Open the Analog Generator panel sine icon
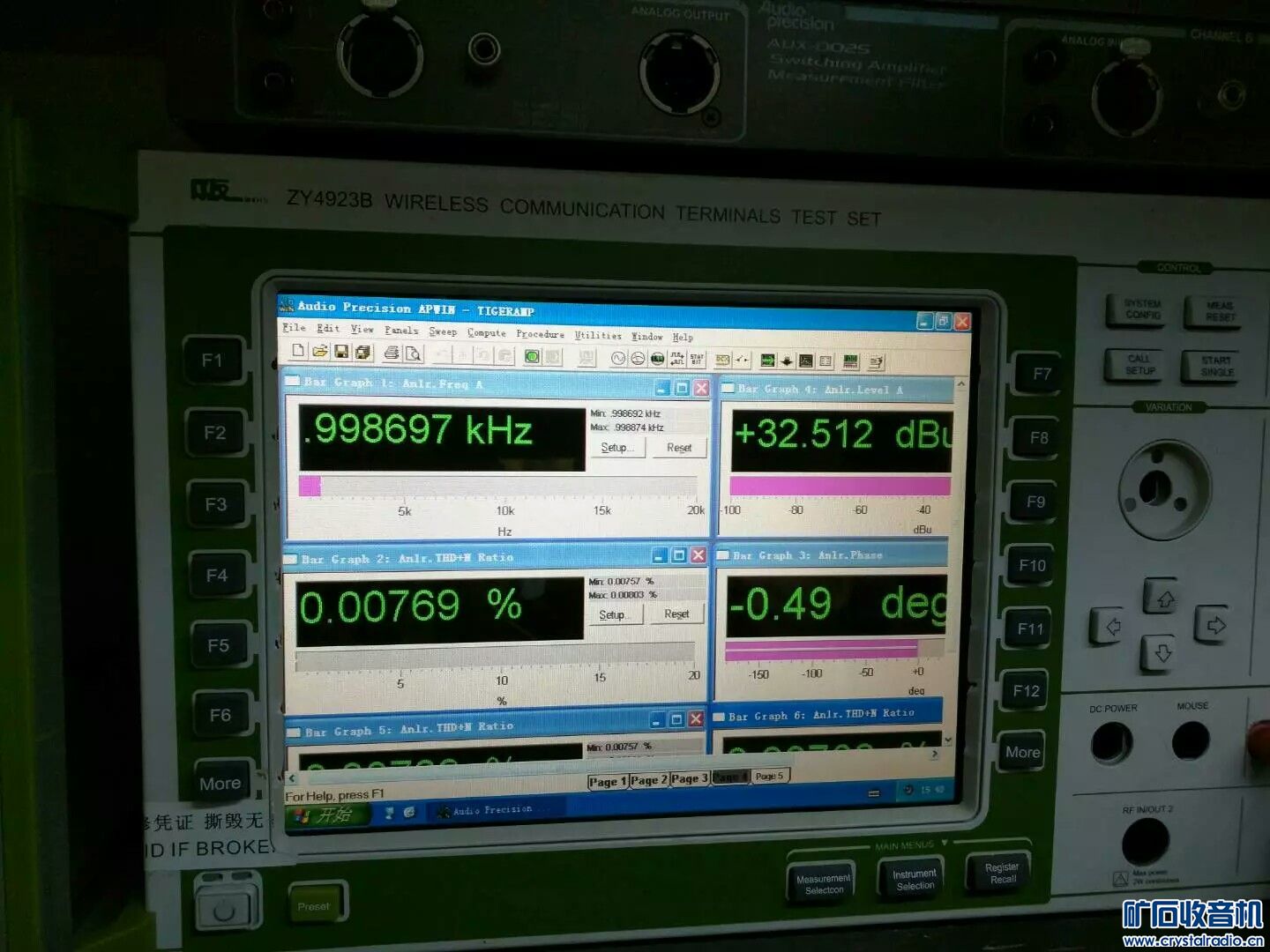 pyautogui.click(x=618, y=358)
